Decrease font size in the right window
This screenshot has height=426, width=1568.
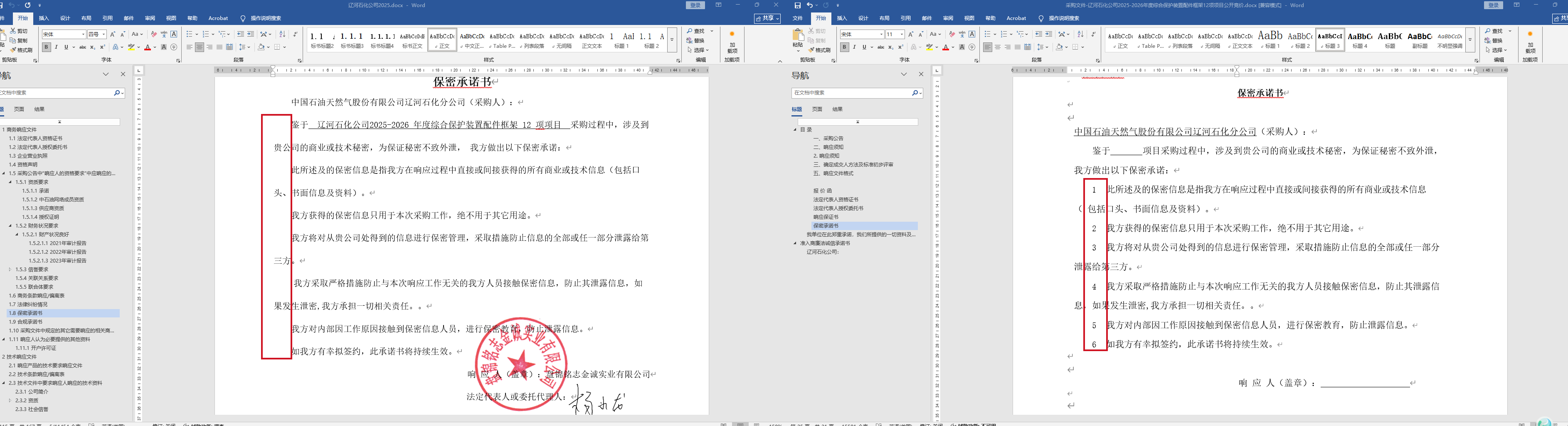(x=921, y=34)
